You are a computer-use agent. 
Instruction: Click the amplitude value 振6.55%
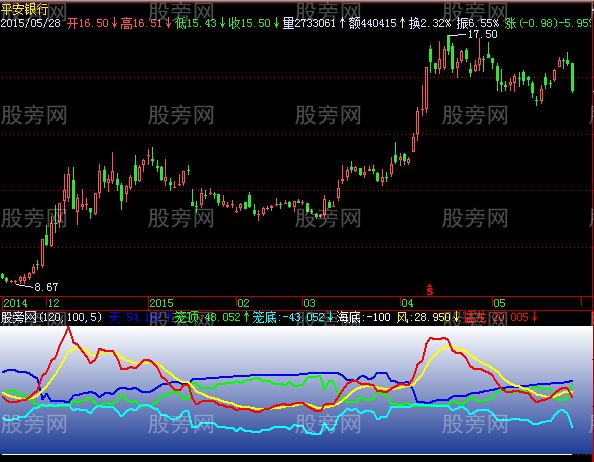[478, 23]
